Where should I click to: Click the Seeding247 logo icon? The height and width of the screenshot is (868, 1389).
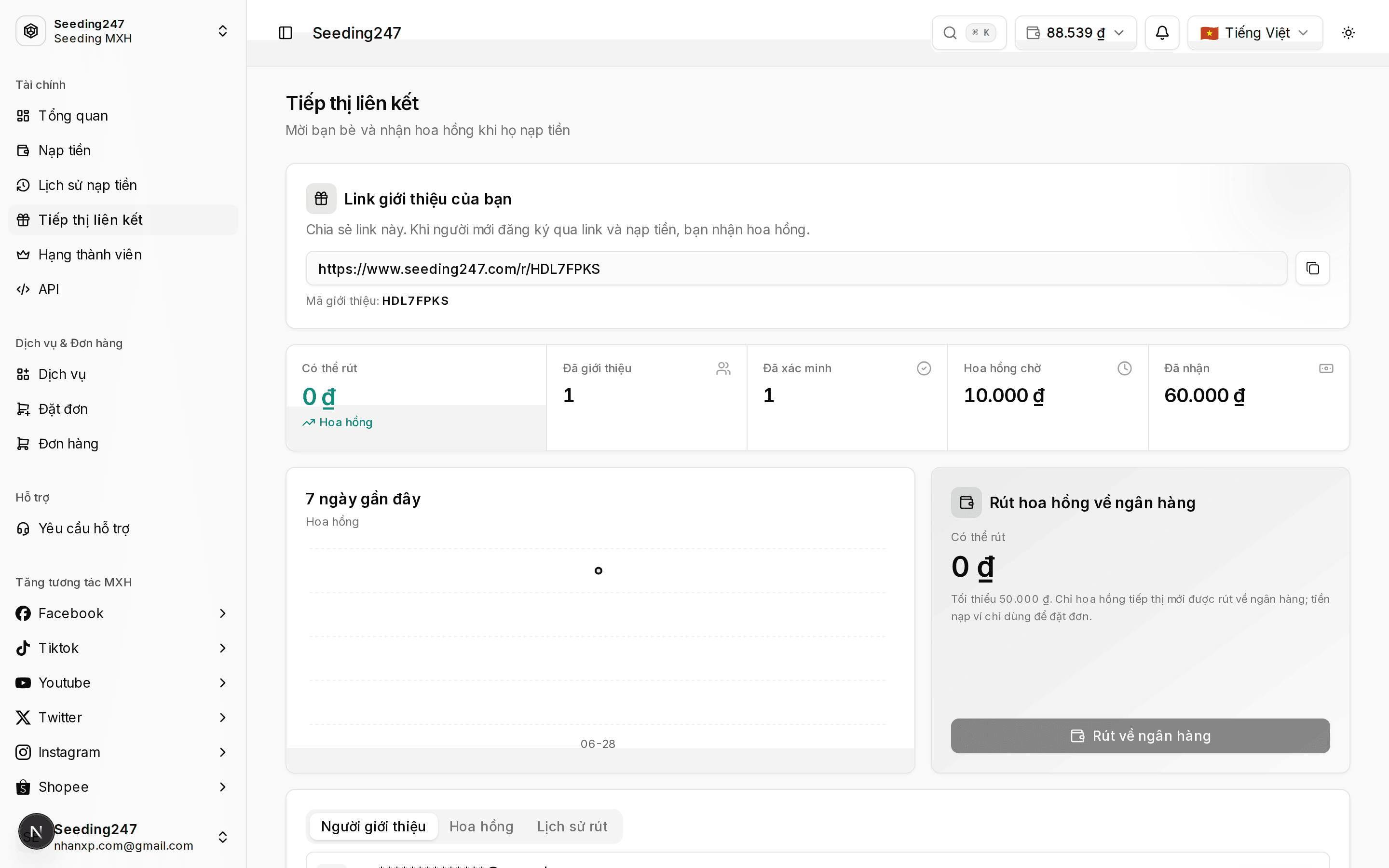pos(31,31)
